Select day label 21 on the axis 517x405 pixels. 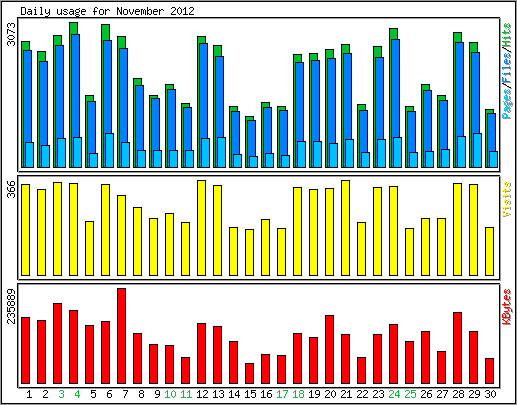click(x=346, y=394)
